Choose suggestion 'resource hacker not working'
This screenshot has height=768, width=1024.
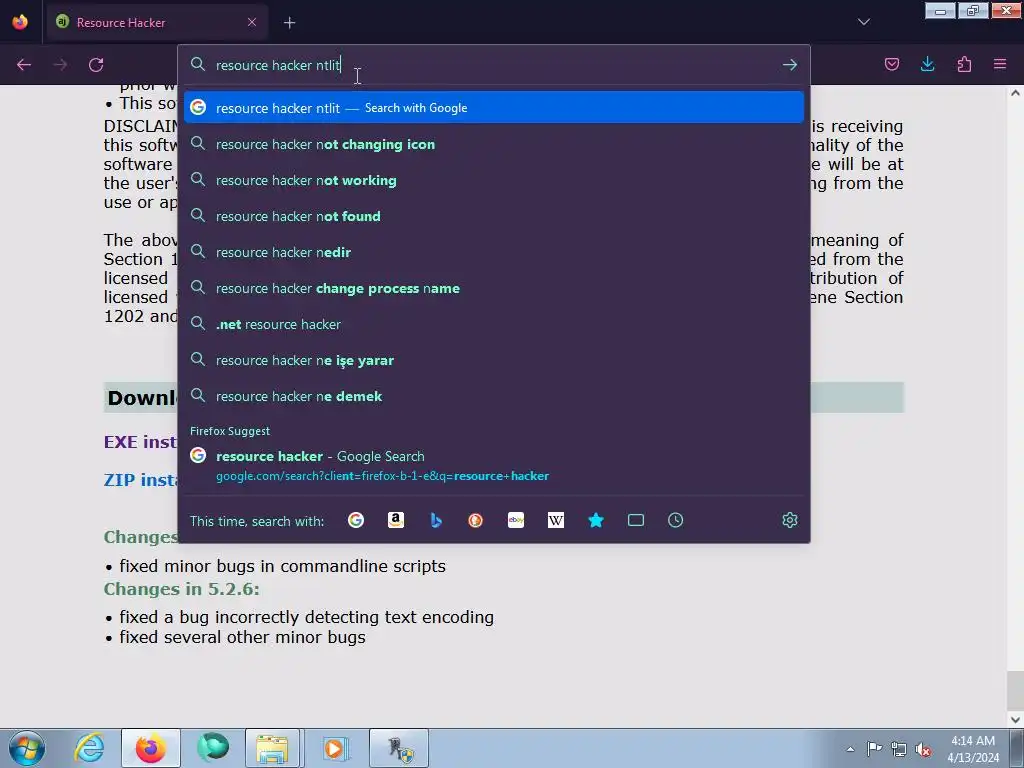[x=494, y=180]
